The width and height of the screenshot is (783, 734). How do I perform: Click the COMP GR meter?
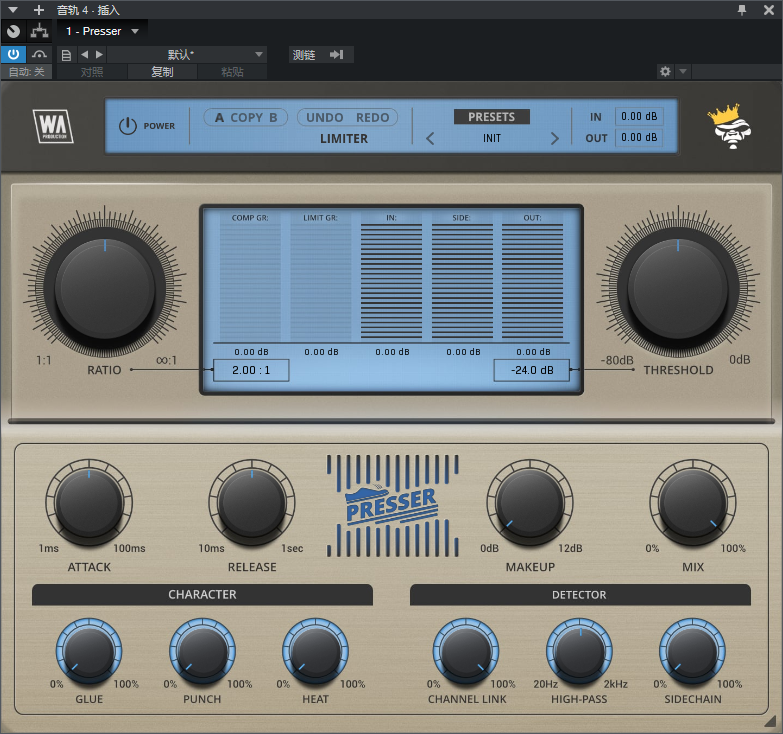pos(250,282)
